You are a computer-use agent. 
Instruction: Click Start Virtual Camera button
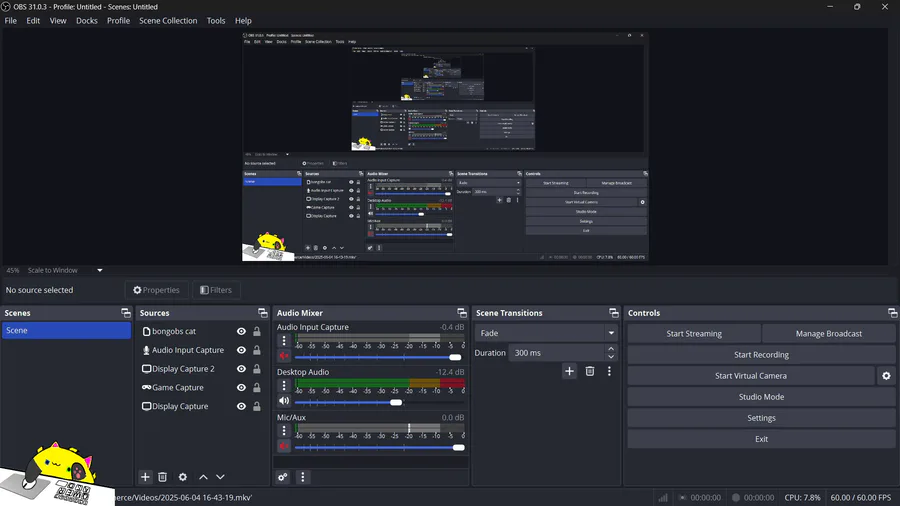(x=751, y=376)
